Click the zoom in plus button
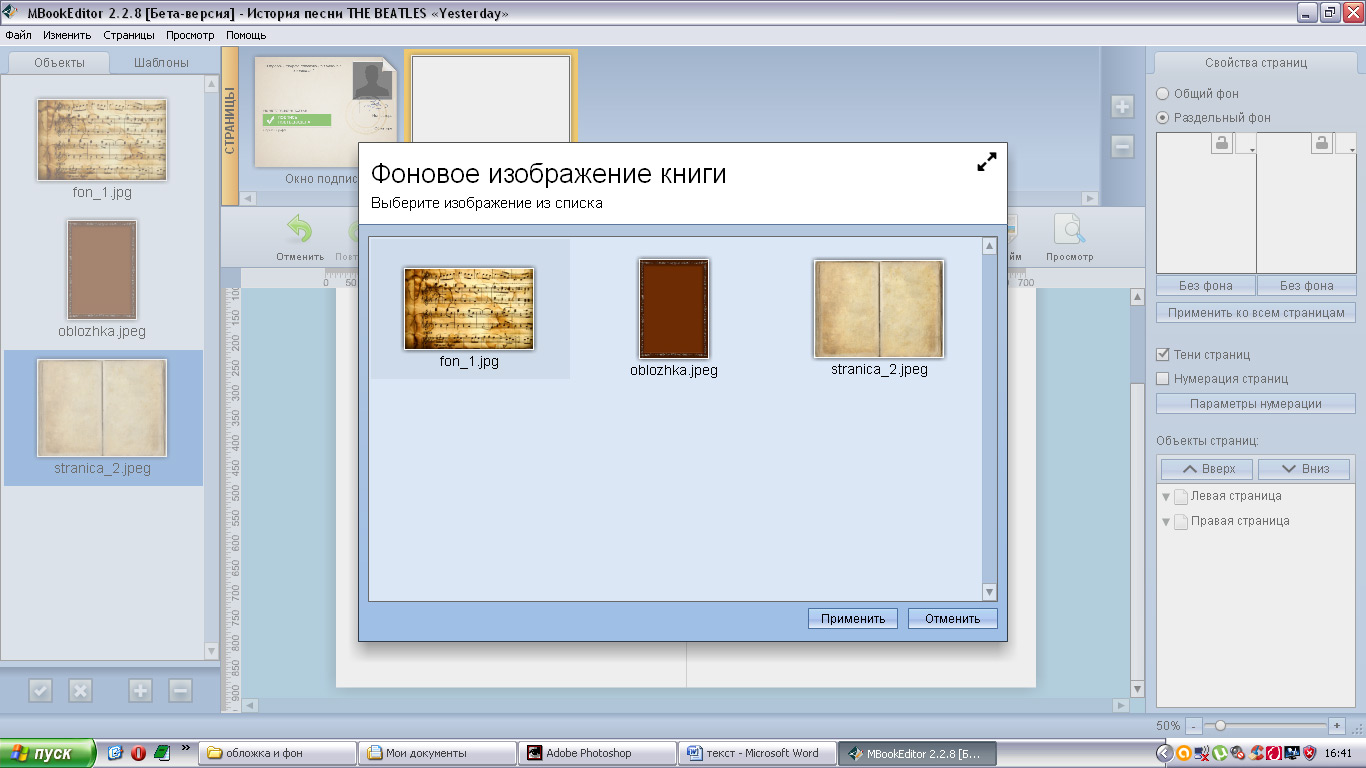Image resolution: width=1366 pixels, height=768 pixels. (x=1337, y=725)
